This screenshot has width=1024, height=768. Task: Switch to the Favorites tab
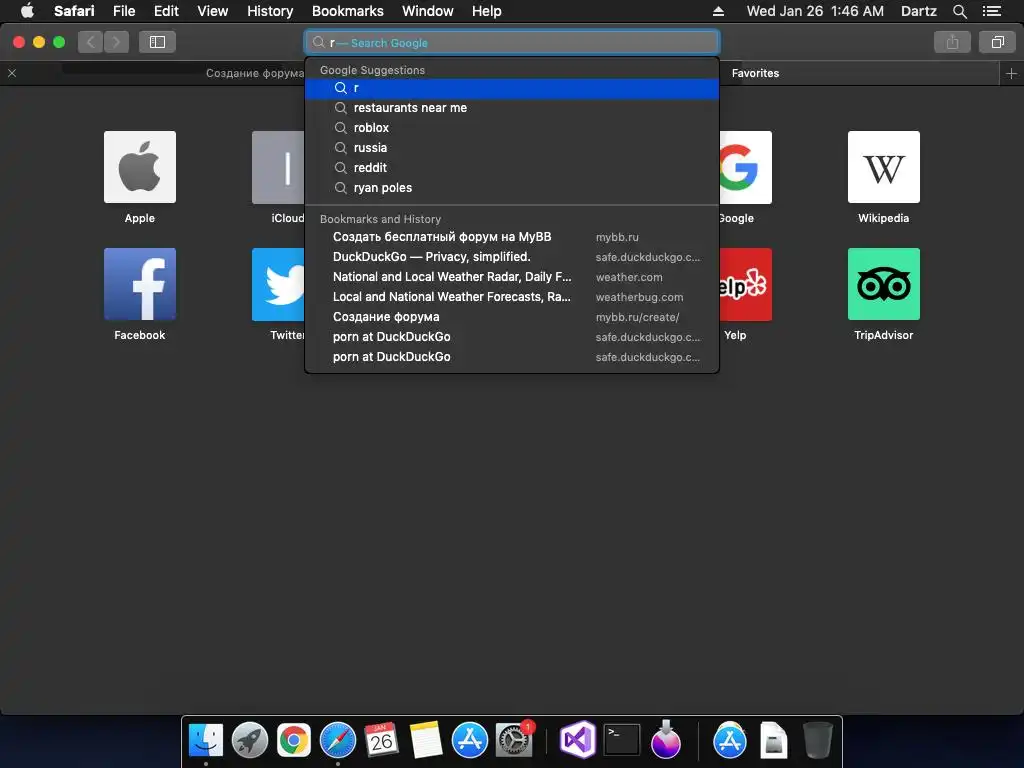click(755, 73)
